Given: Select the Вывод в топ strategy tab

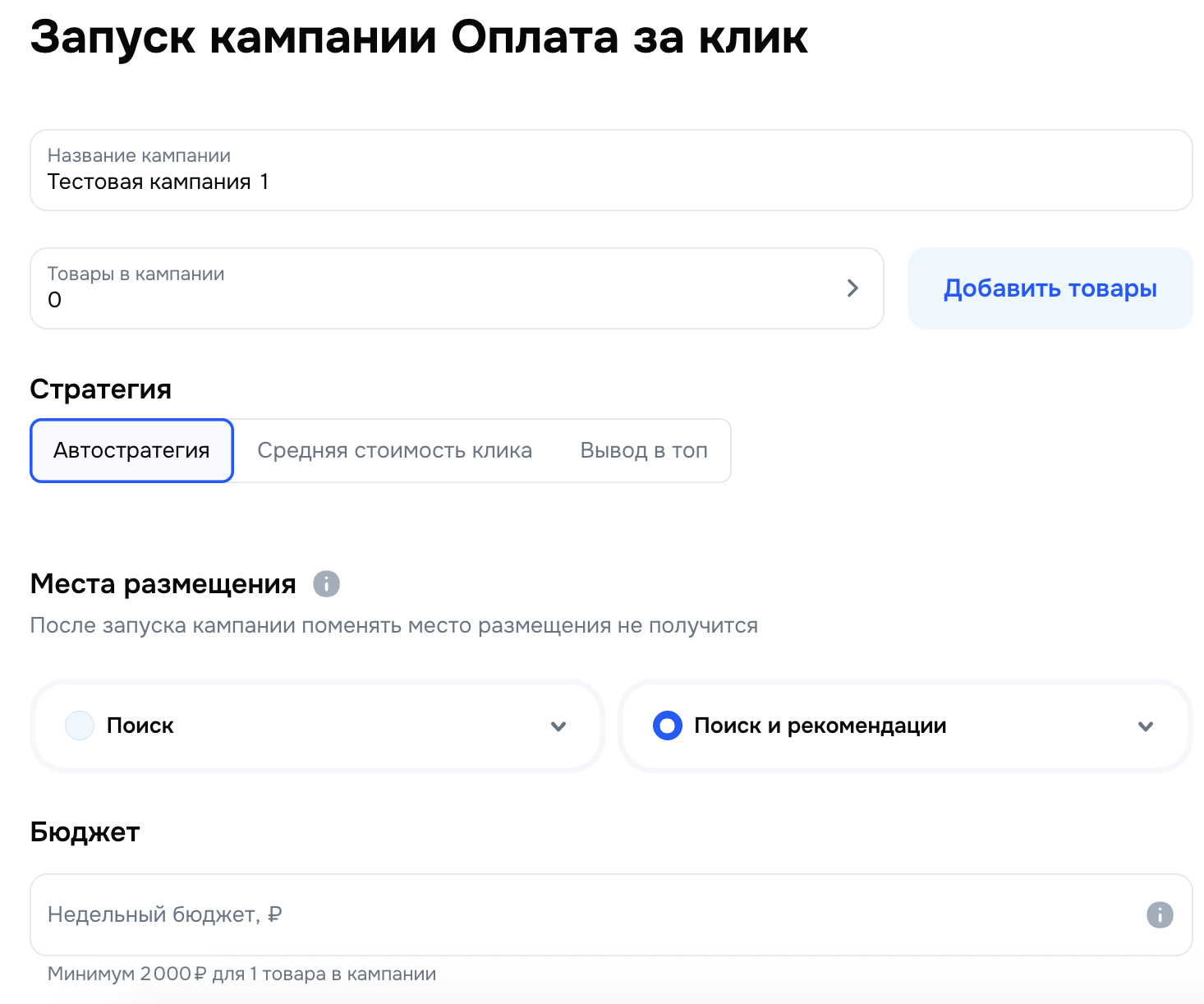Looking at the screenshot, I should click(x=643, y=451).
